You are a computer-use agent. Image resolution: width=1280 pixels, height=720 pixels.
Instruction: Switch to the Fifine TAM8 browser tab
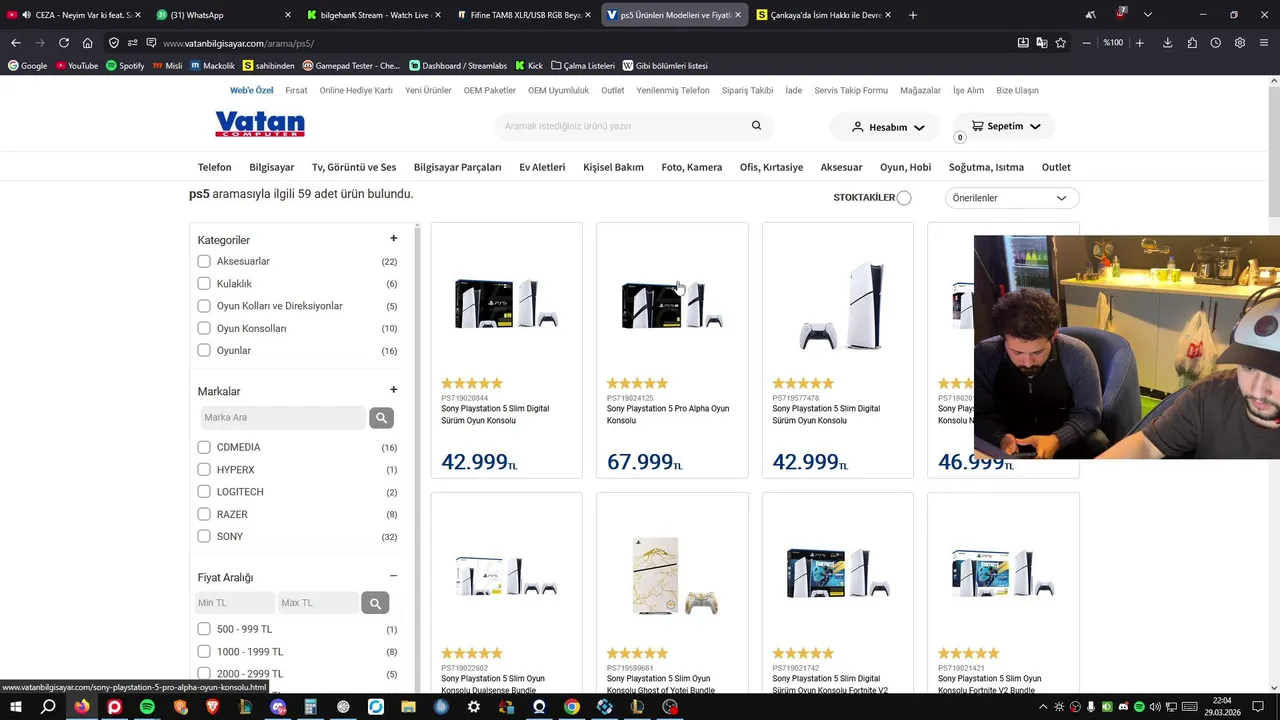[x=522, y=15]
